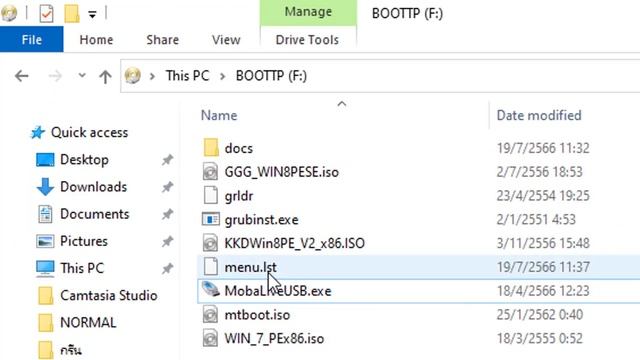The width and height of the screenshot is (640, 360).
Task: Expand the chevron after This PC
Action: click(222, 76)
